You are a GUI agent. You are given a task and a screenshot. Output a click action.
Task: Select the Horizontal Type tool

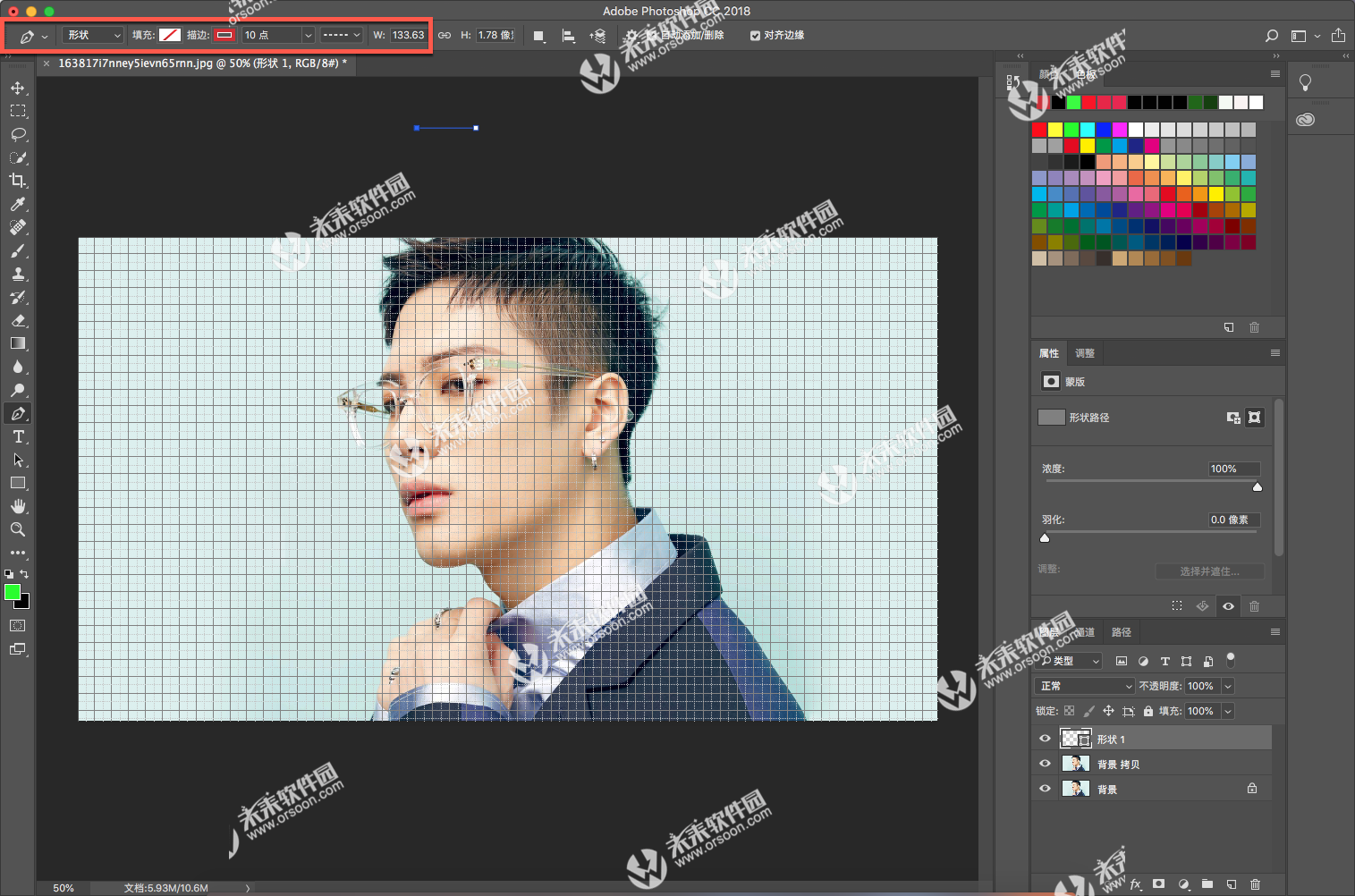click(18, 436)
